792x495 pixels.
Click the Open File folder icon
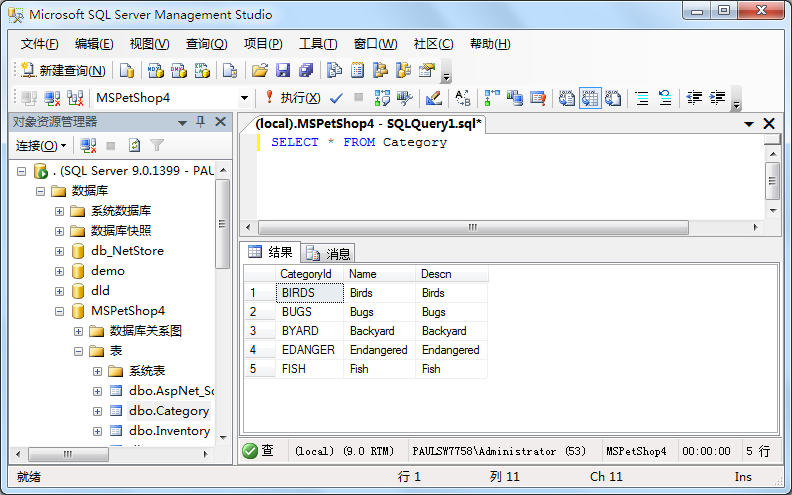[259, 71]
